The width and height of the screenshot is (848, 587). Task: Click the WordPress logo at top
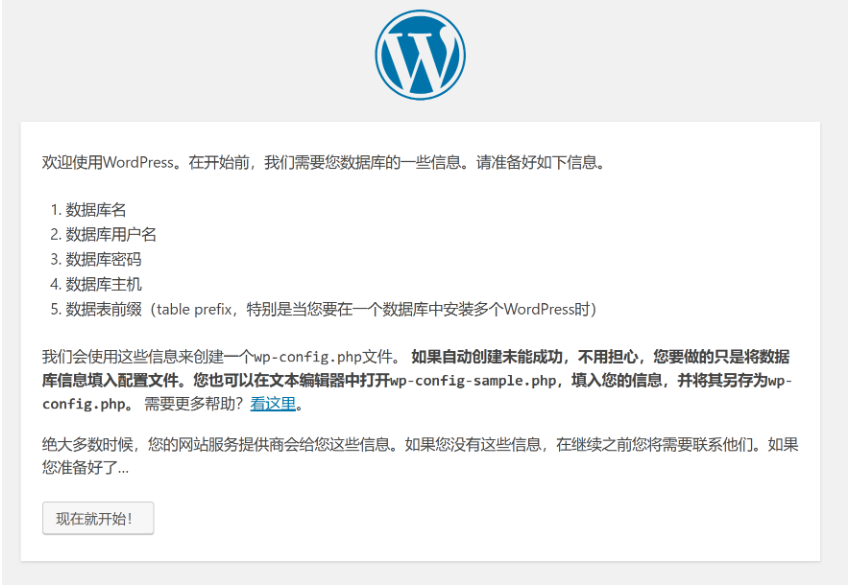[x=420, y=55]
